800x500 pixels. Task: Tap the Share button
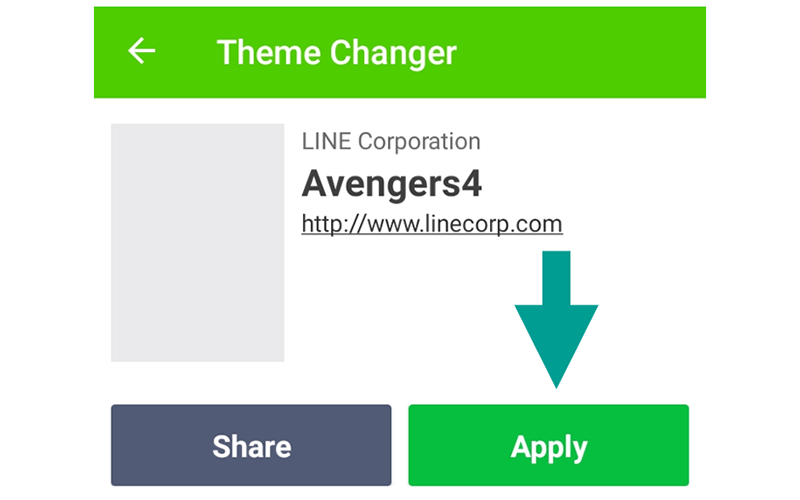(251, 445)
